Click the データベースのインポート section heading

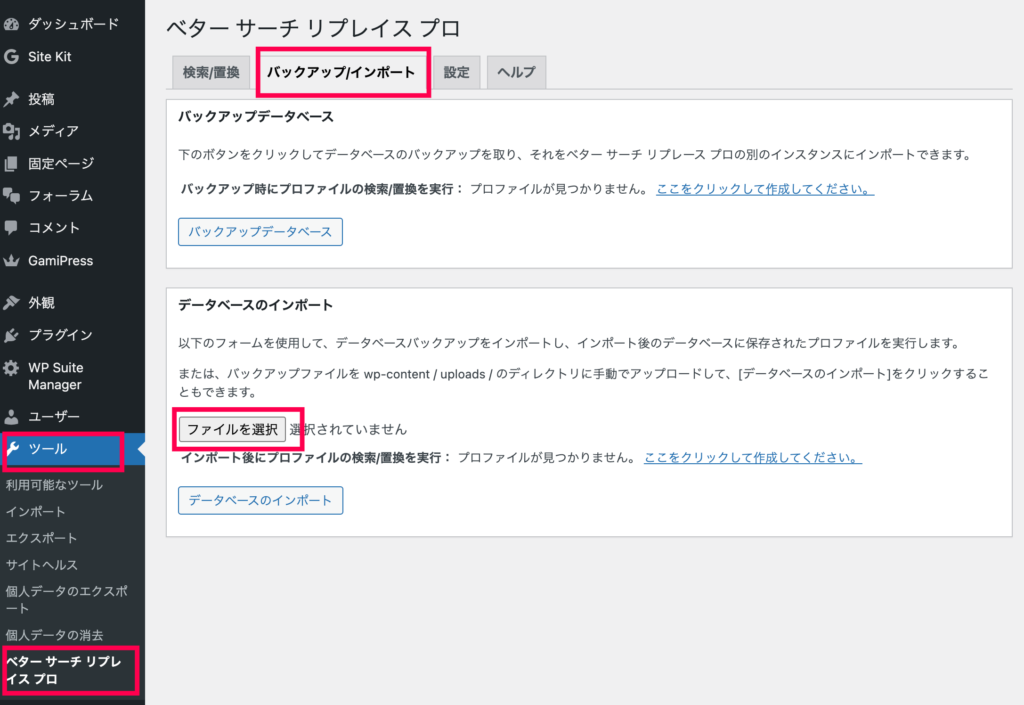pyautogui.click(x=255, y=305)
